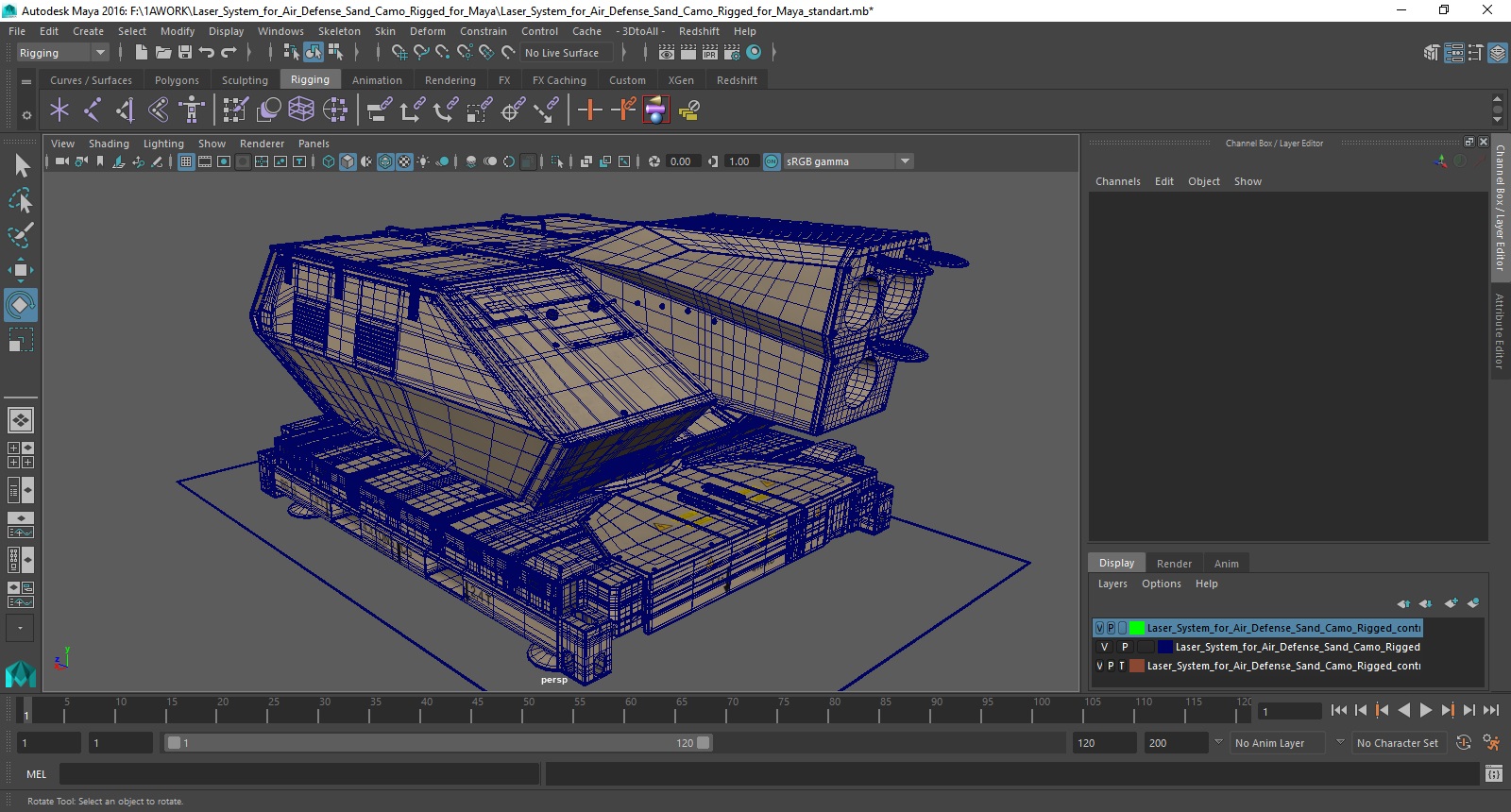This screenshot has height=812, width=1511.
Task: Expand the shelf scroll down arrow
Action: [1497, 121]
